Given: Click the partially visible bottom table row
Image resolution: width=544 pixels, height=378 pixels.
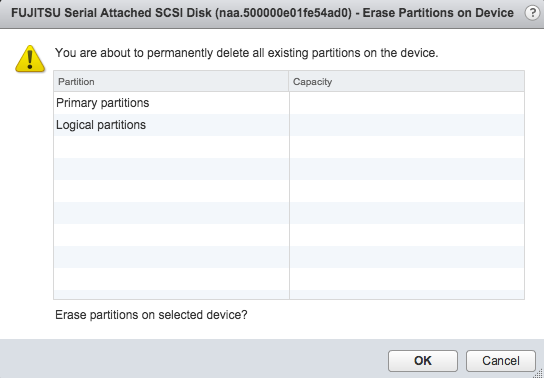Looking at the screenshot, I should click(x=289, y=294).
